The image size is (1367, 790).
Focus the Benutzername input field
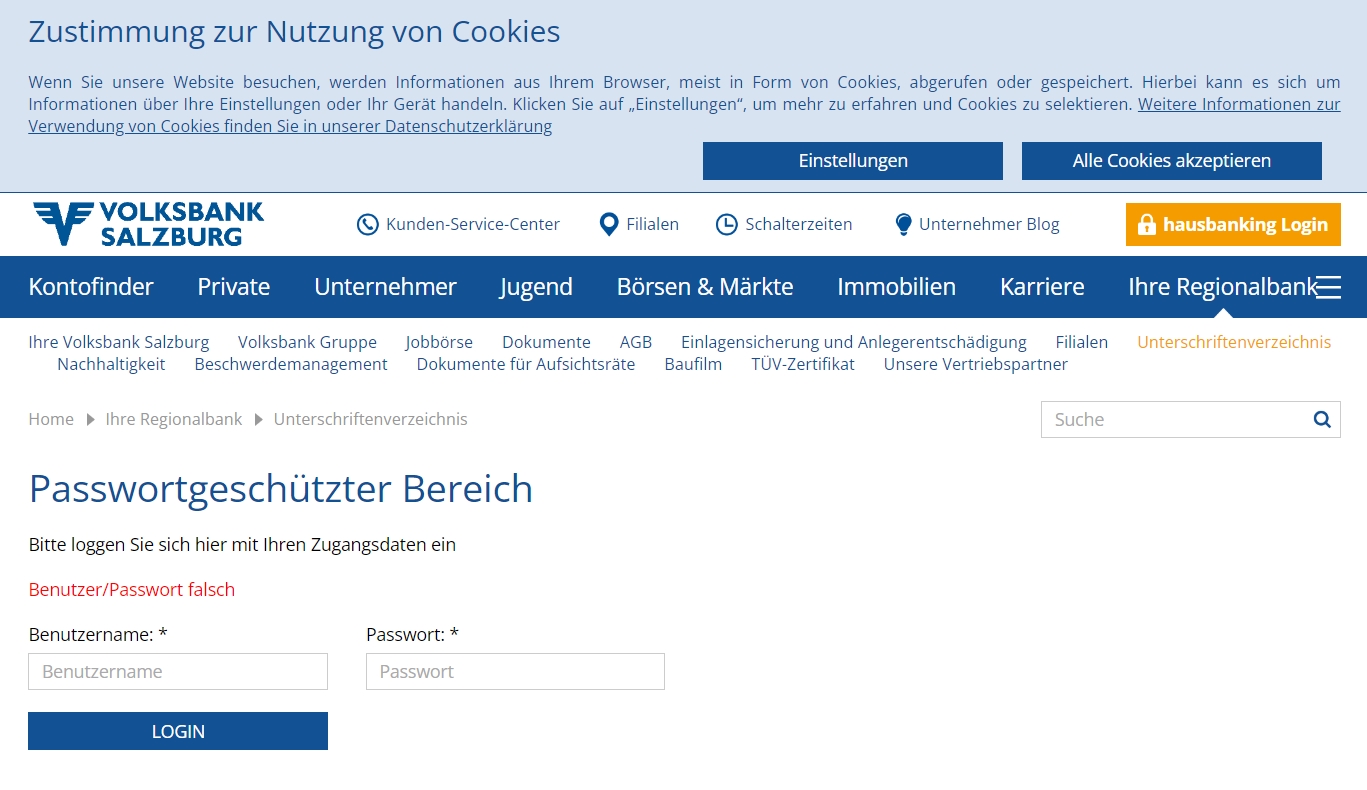(x=178, y=671)
